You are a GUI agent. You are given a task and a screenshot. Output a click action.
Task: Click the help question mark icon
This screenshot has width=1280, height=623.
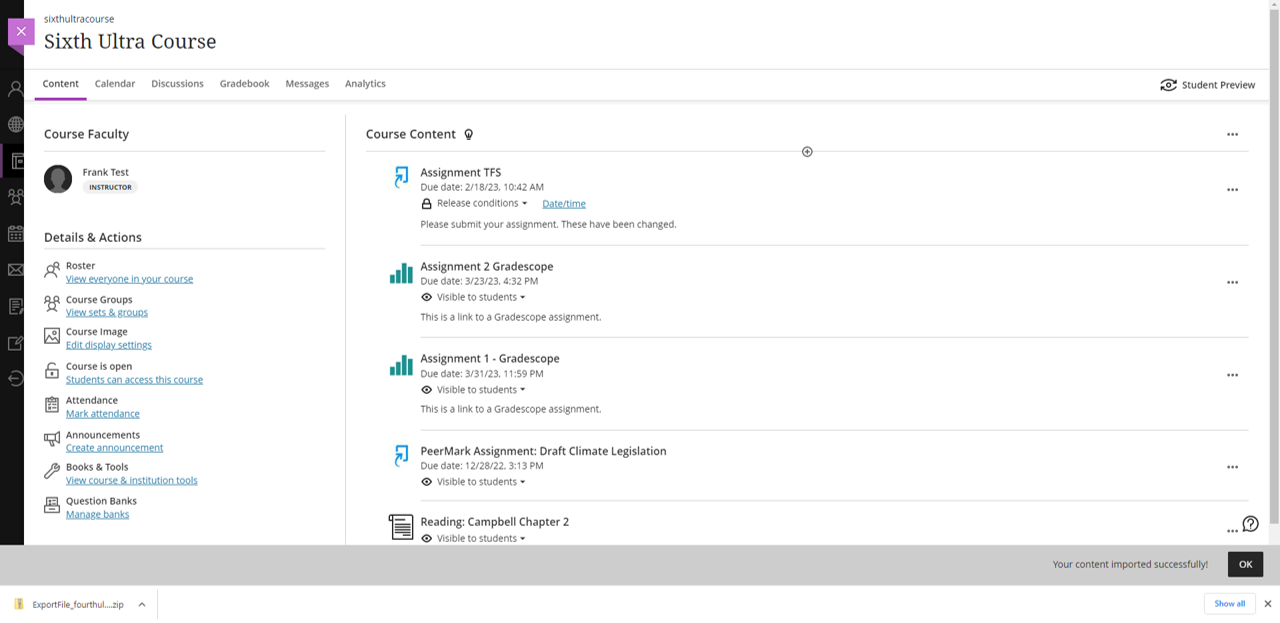tap(1250, 524)
